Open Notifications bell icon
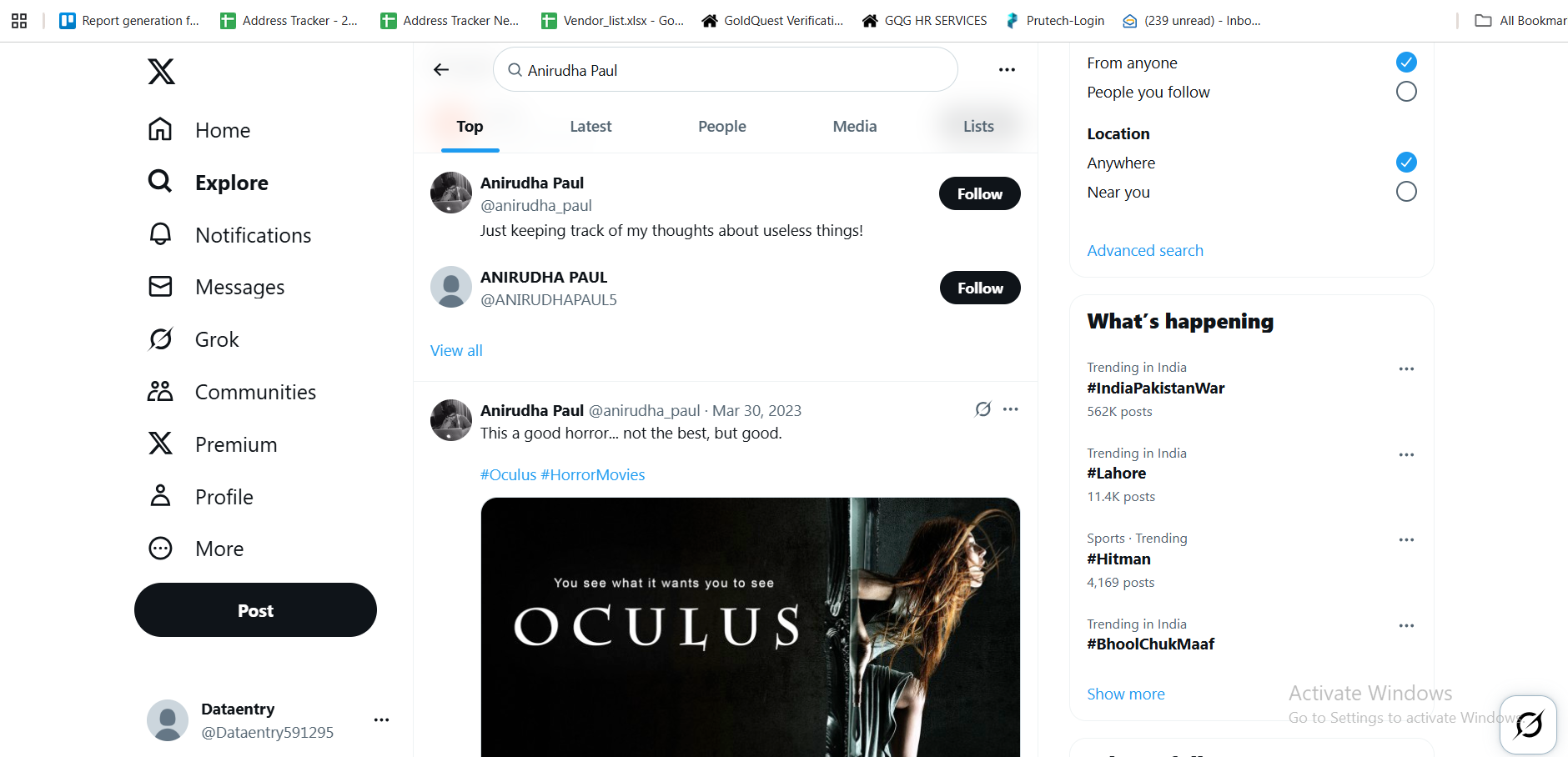Screen dimensions: 1568x757 coord(160,234)
